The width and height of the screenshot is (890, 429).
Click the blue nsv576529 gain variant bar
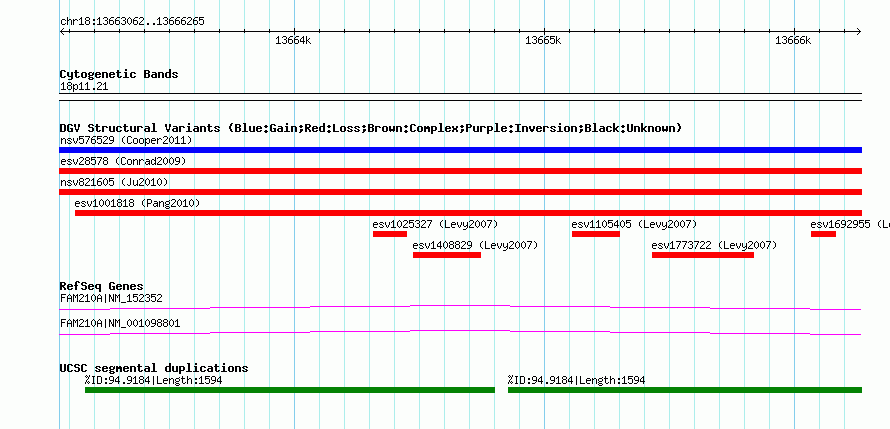(460, 150)
